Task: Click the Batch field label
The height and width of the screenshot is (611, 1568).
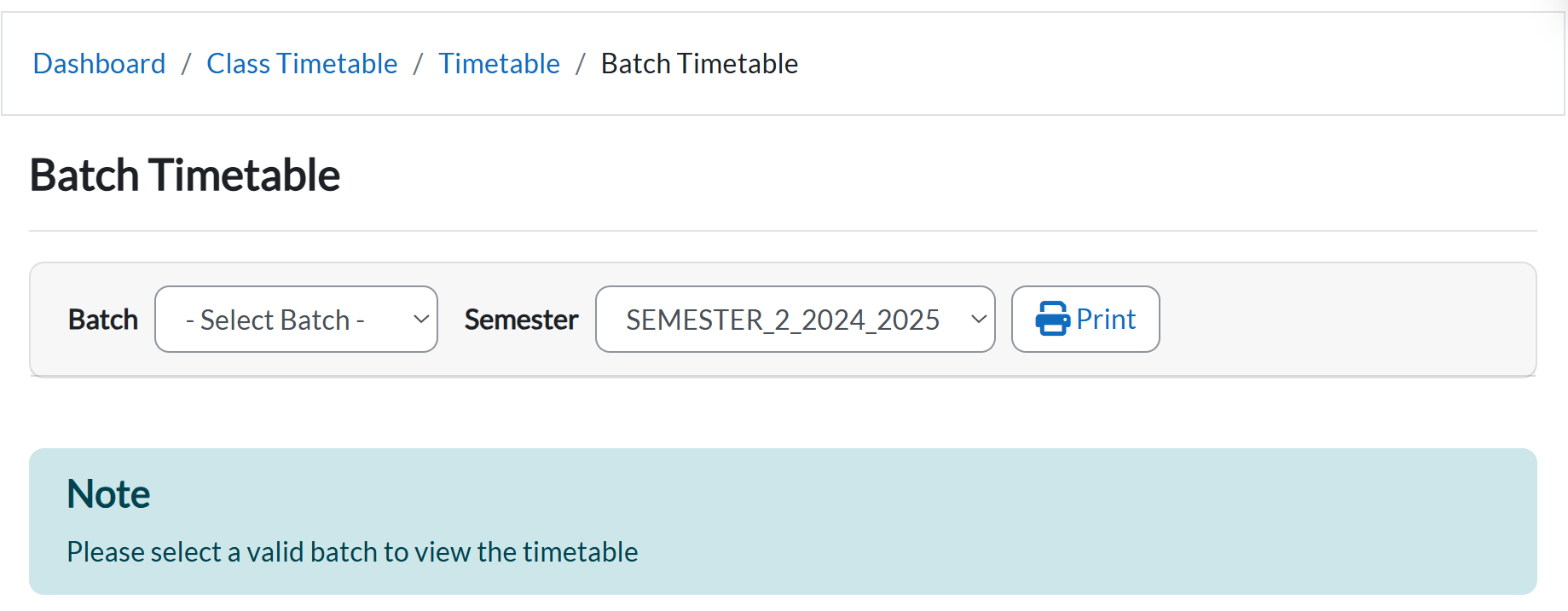Action: pos(103,320)
